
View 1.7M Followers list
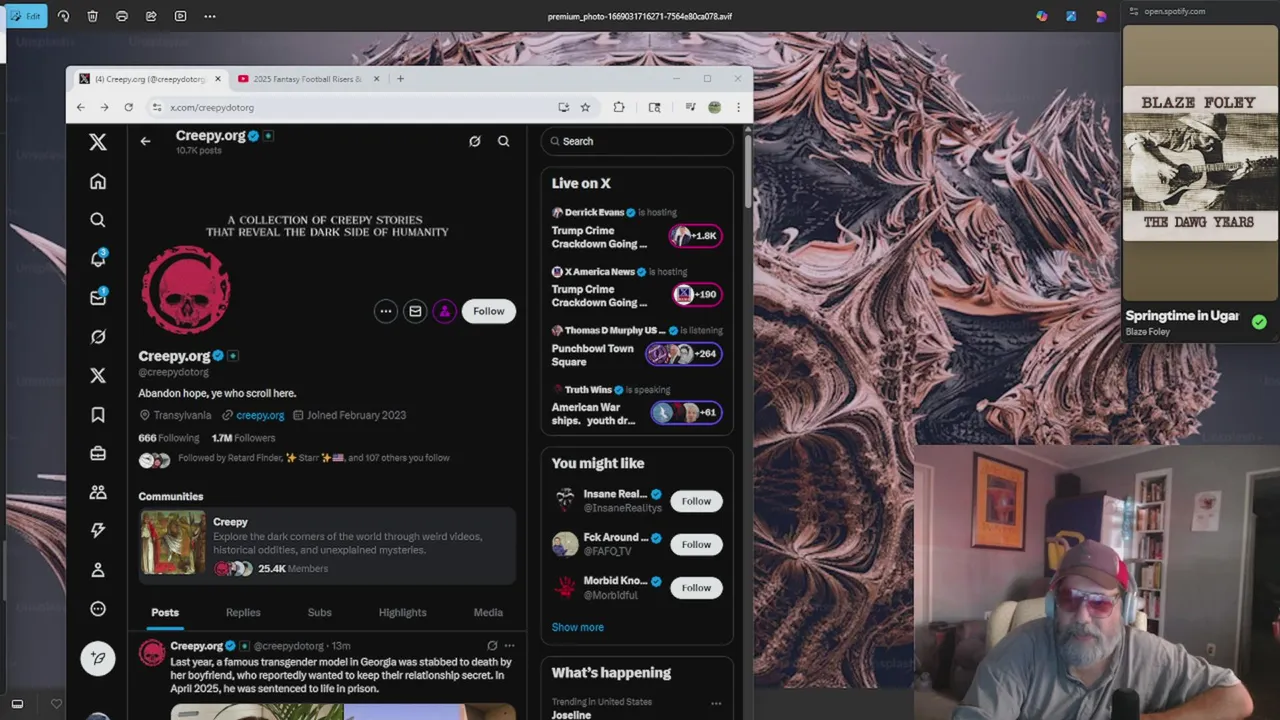click(243, 438)
